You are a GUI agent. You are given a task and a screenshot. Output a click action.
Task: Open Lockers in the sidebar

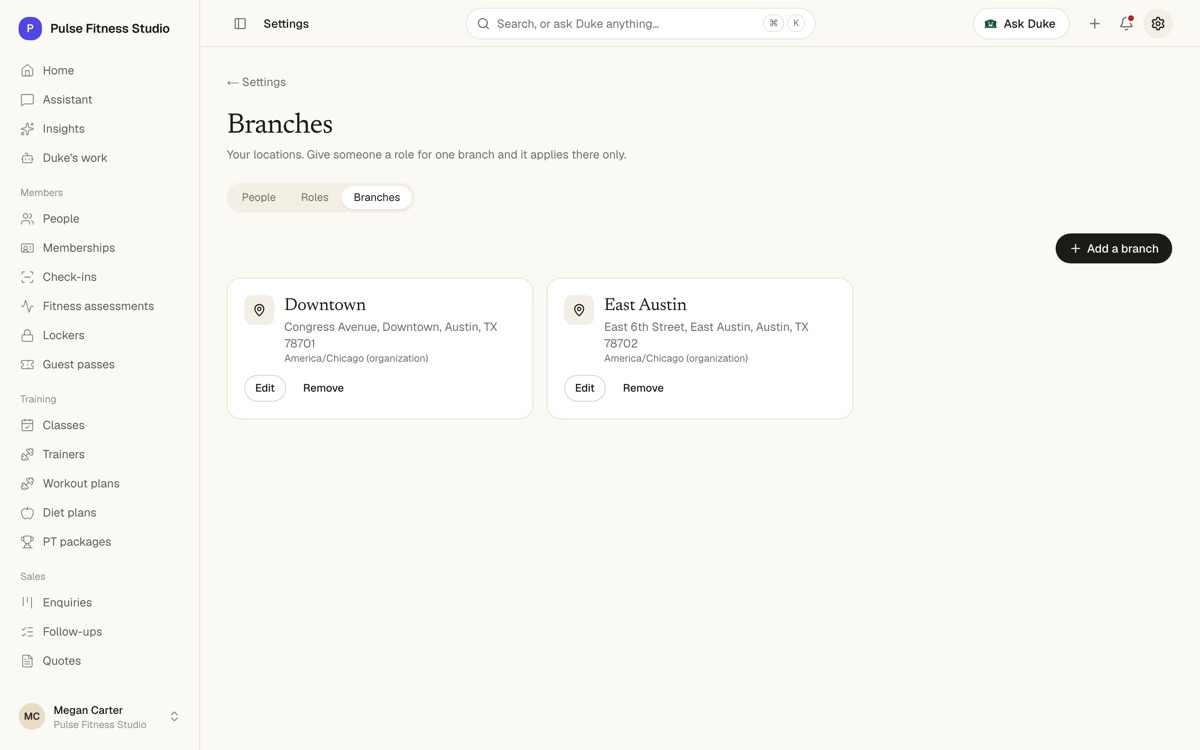[100, 335]
